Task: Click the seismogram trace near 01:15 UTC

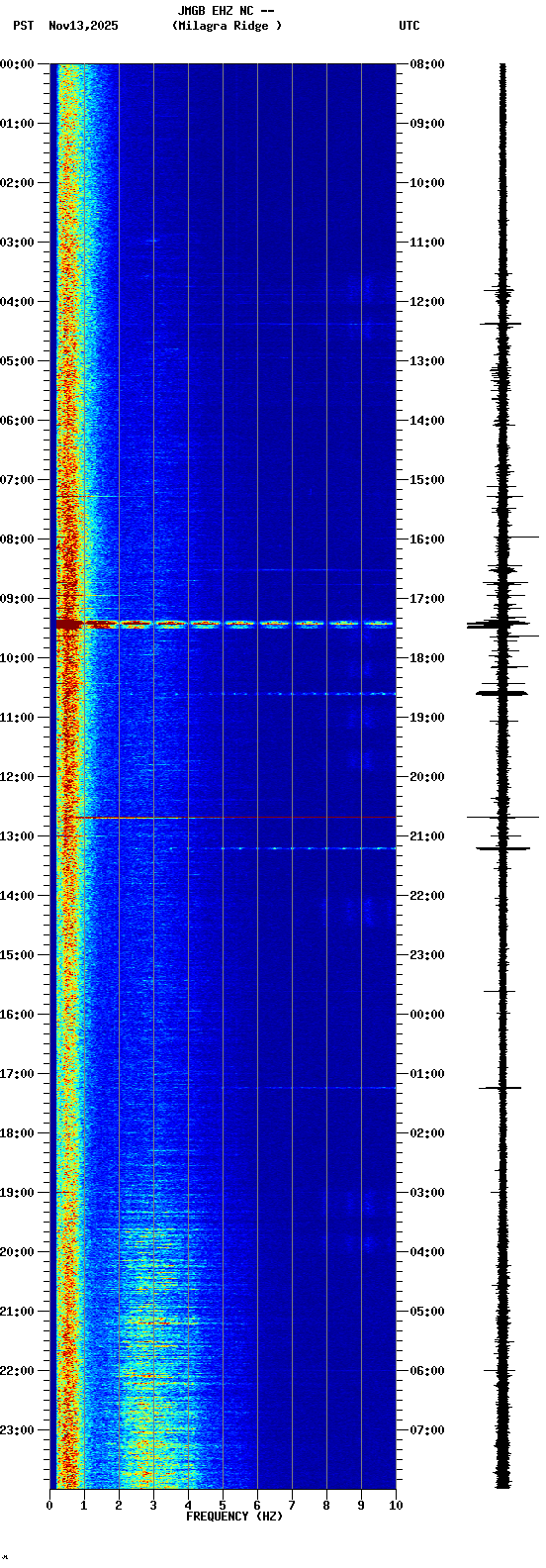Action: [x=502, y=1088]
